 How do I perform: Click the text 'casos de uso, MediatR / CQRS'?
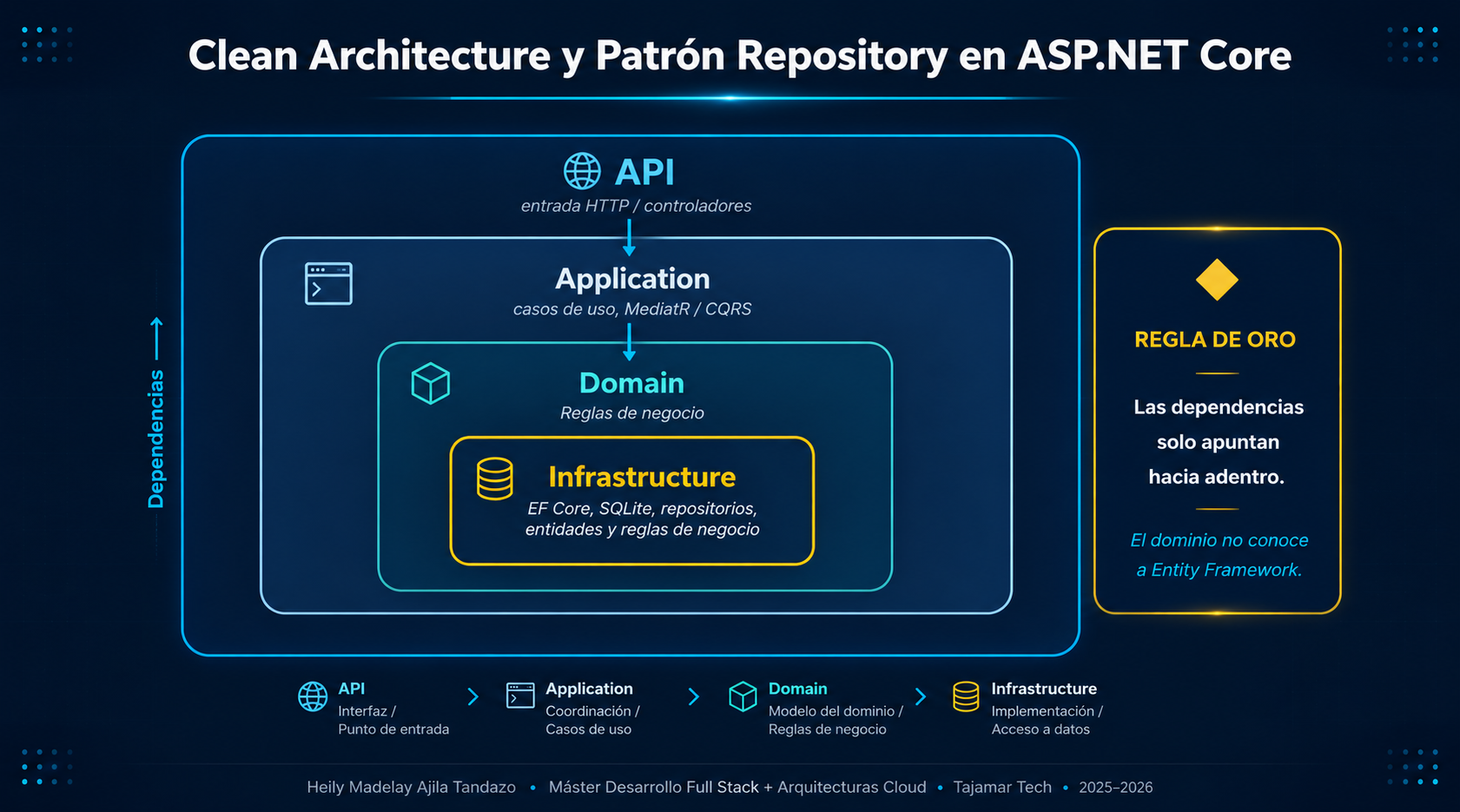[x=632, y=309]
